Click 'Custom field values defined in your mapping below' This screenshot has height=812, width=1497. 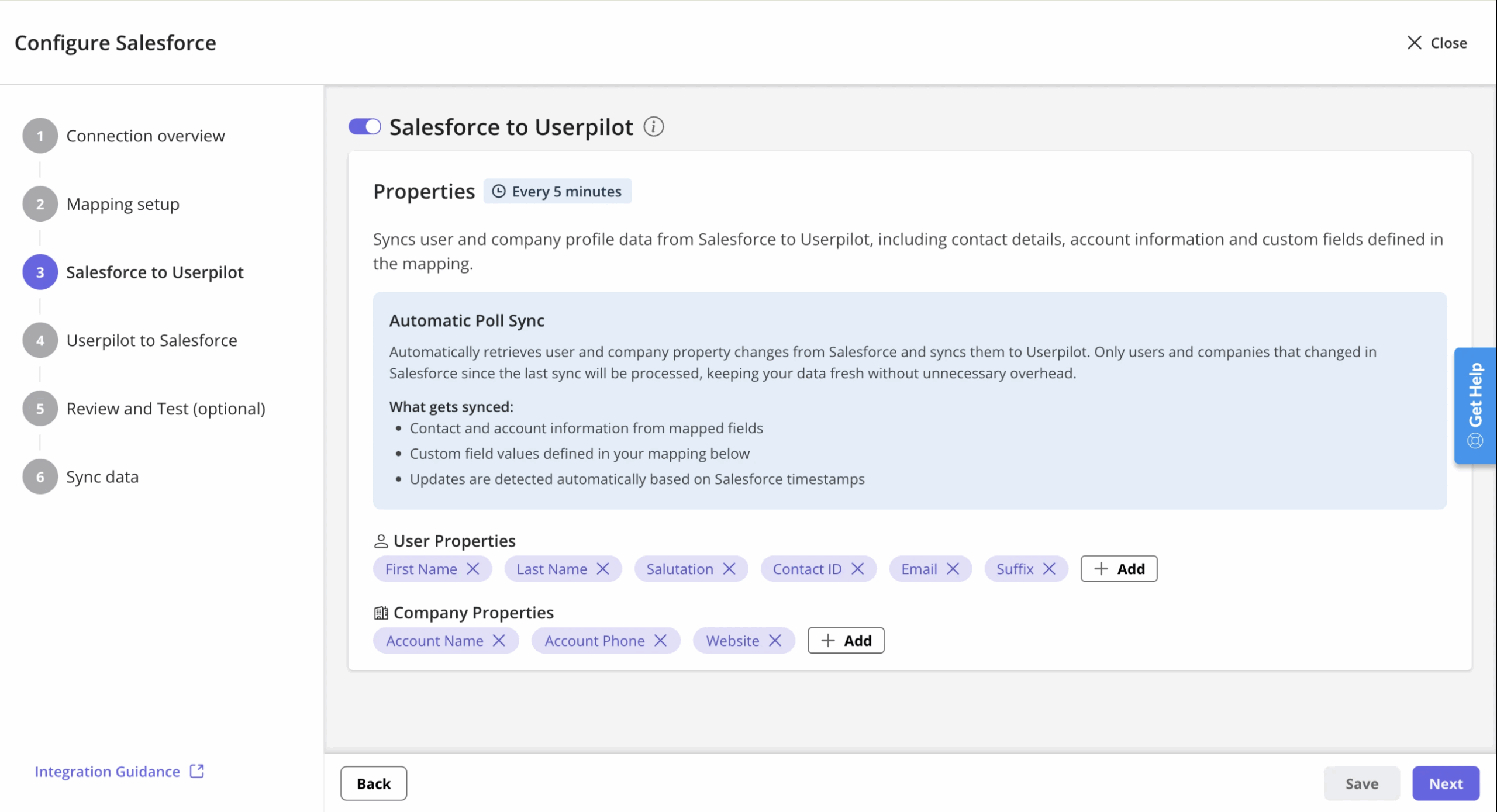click(580, 454)
